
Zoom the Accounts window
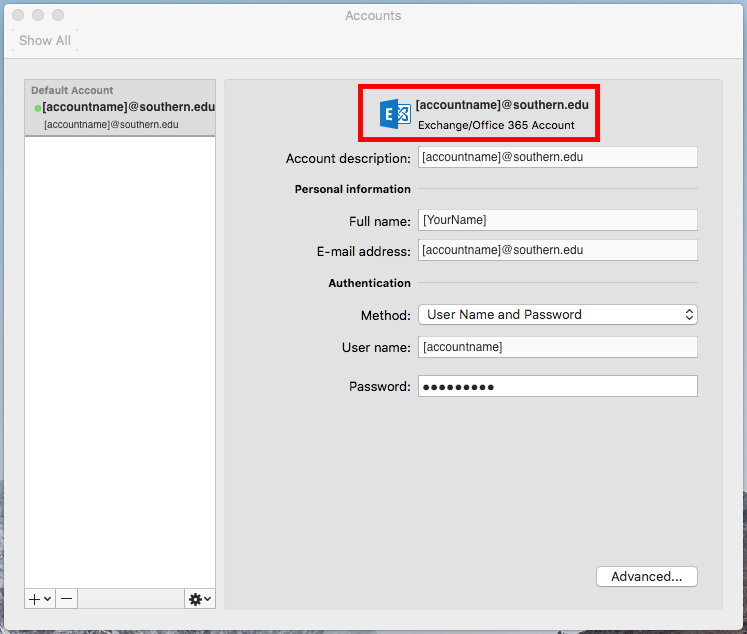57,16
